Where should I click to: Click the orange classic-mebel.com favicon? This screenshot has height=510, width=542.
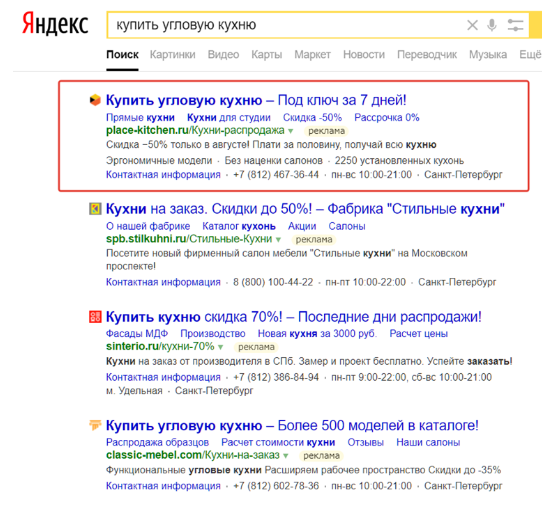[x=95, y=425]
